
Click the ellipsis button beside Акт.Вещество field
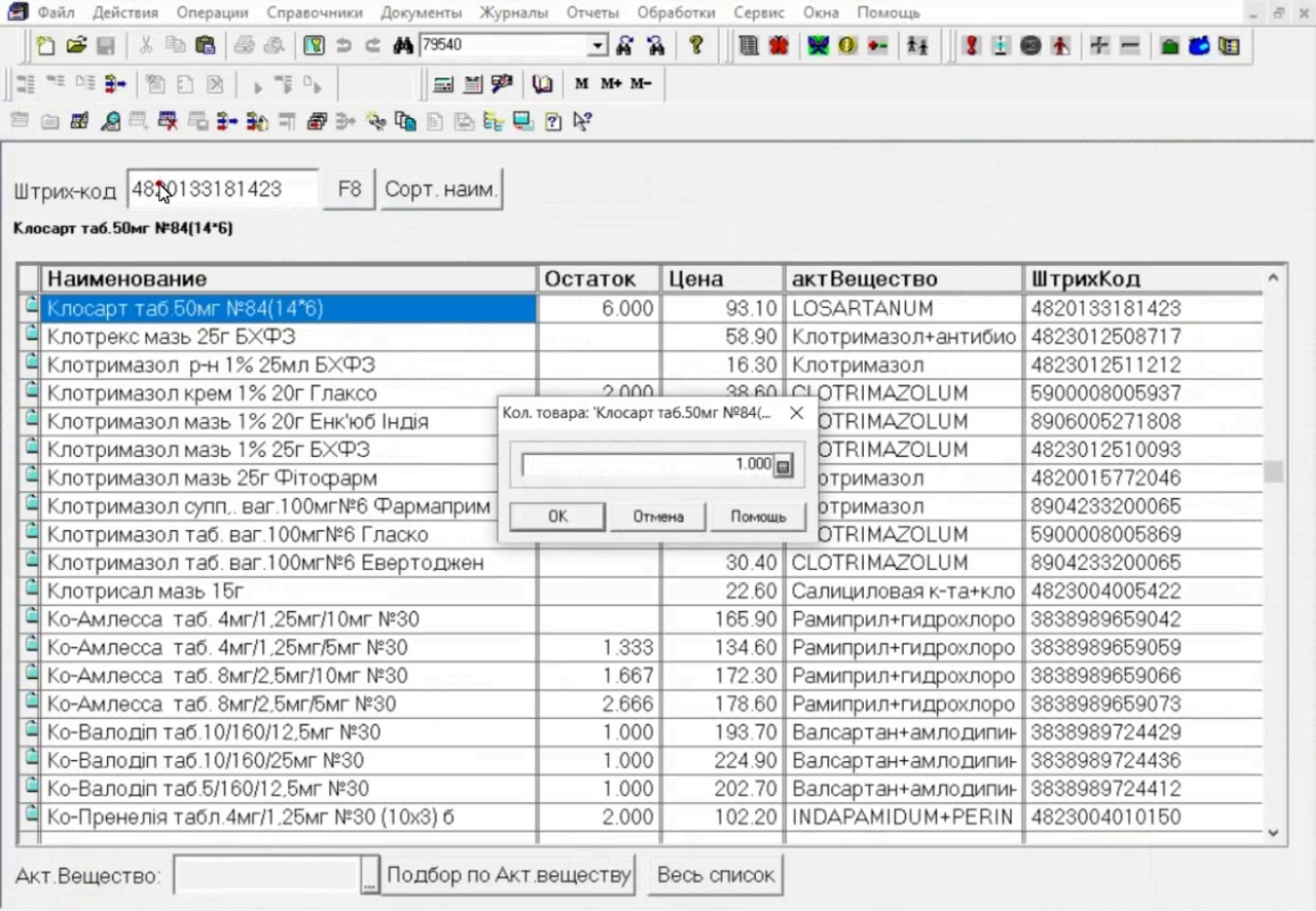[369, 874]
